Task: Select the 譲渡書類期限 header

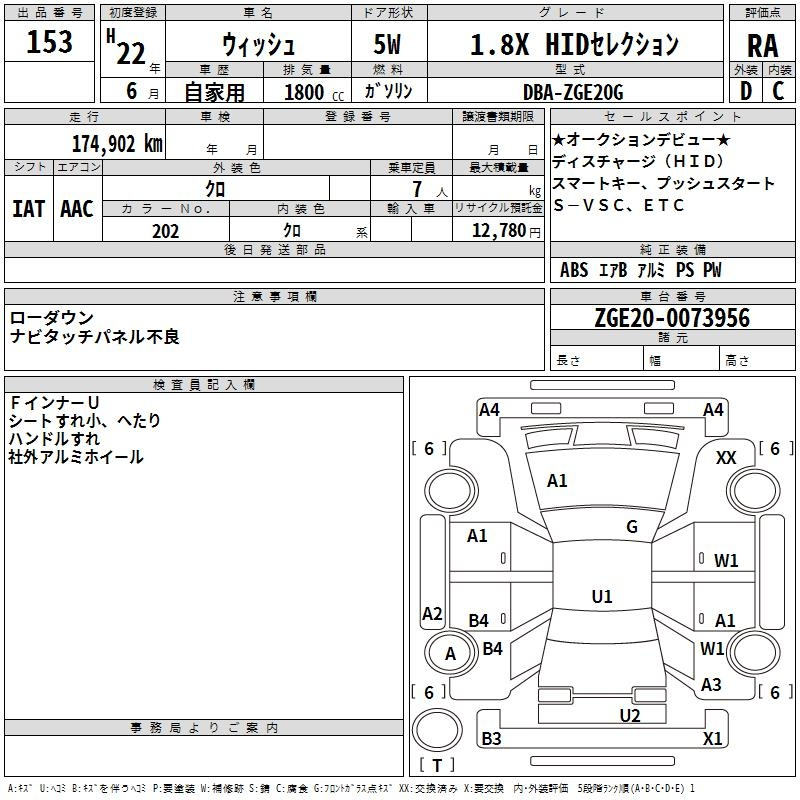Action: tap(498, 116)
